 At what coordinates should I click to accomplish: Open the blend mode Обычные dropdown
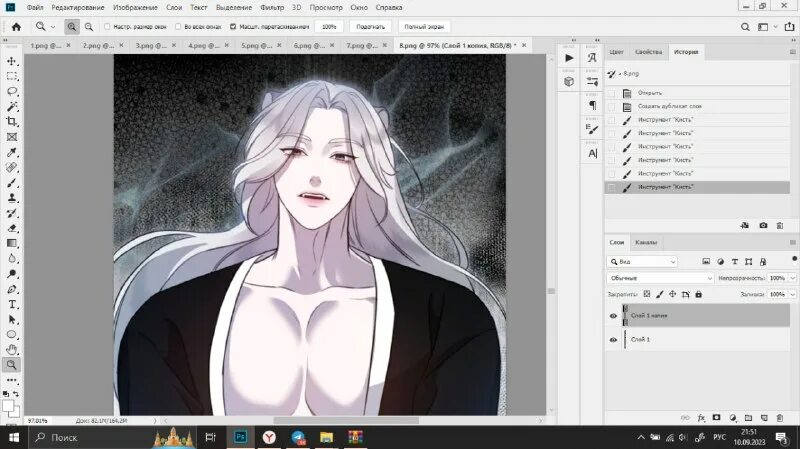click(660, 278)
